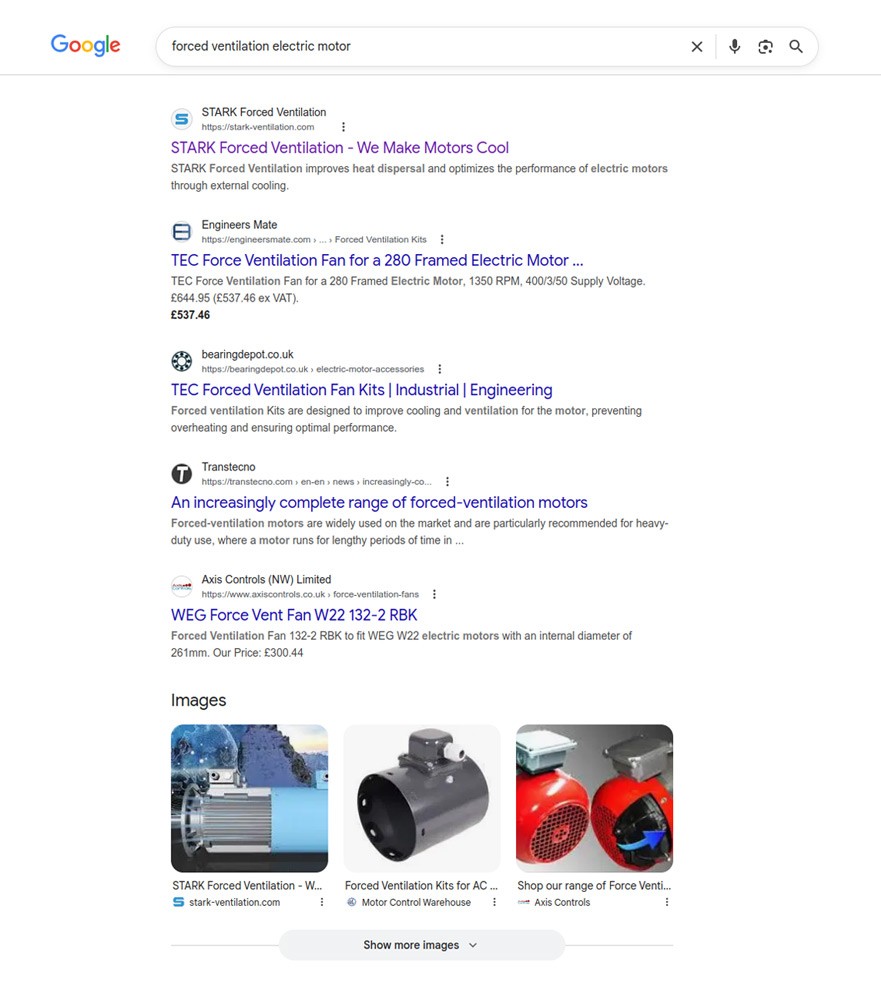Open Google Lens image search icon
Image resolution: width=881 pixels, height=995 pixels.
(765, 46)
